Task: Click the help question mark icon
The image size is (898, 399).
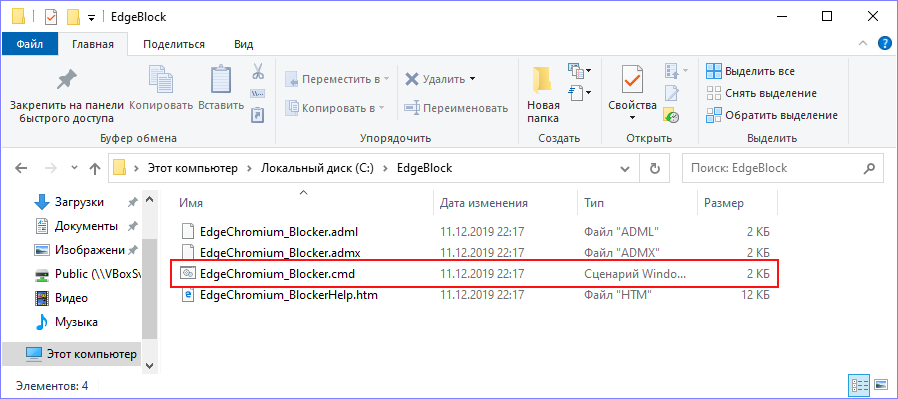Action: [x=885, y=44]
